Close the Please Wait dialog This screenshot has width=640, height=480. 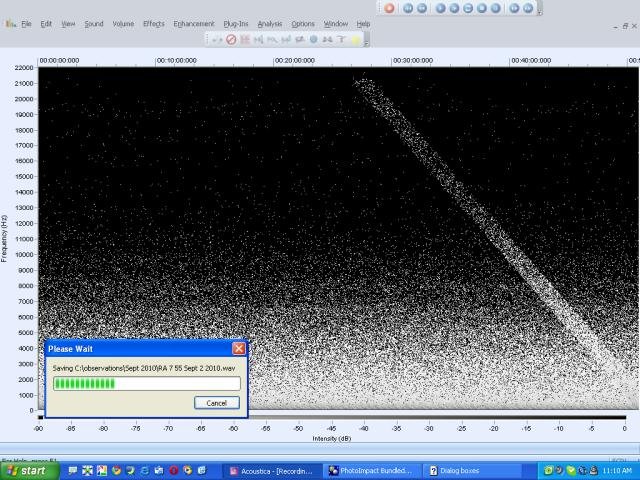pos(239,349)
